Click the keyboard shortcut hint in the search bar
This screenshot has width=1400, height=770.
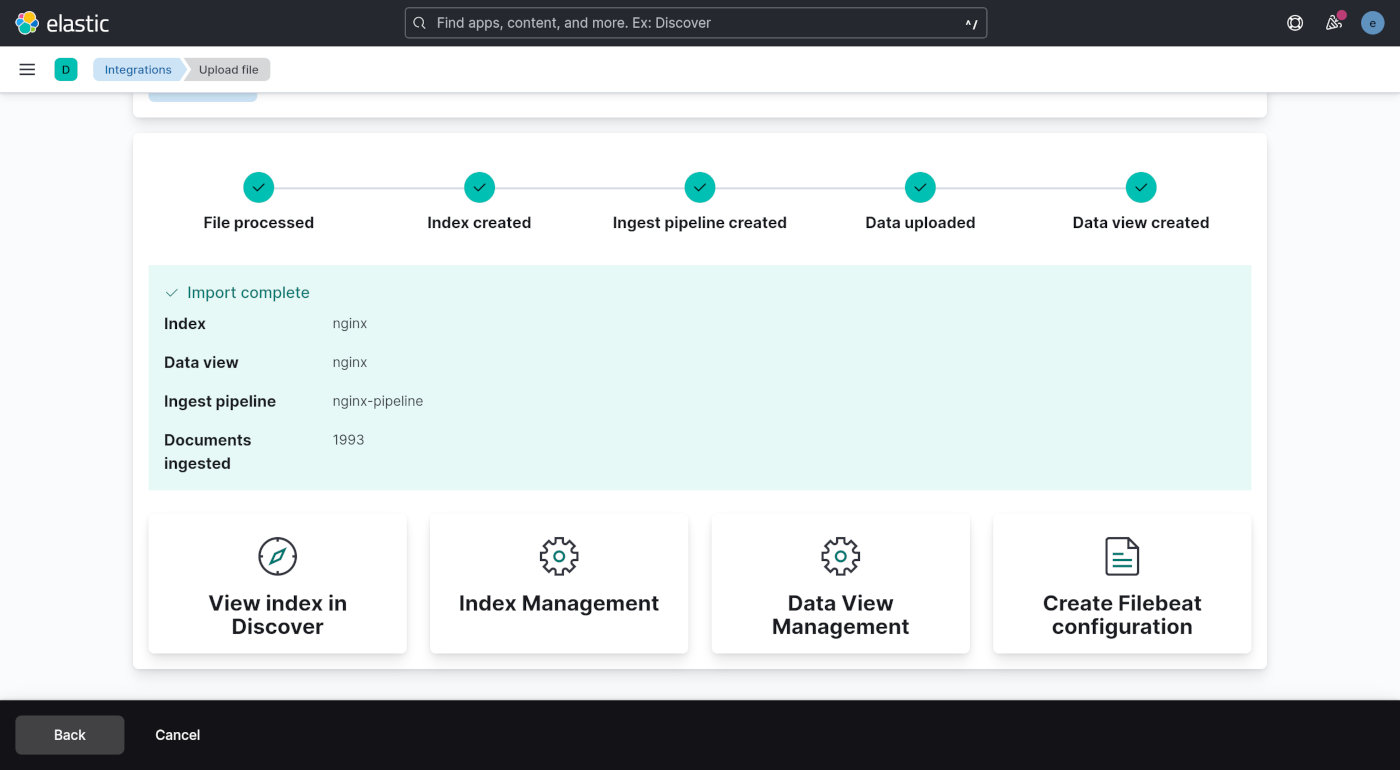point(968,22)
